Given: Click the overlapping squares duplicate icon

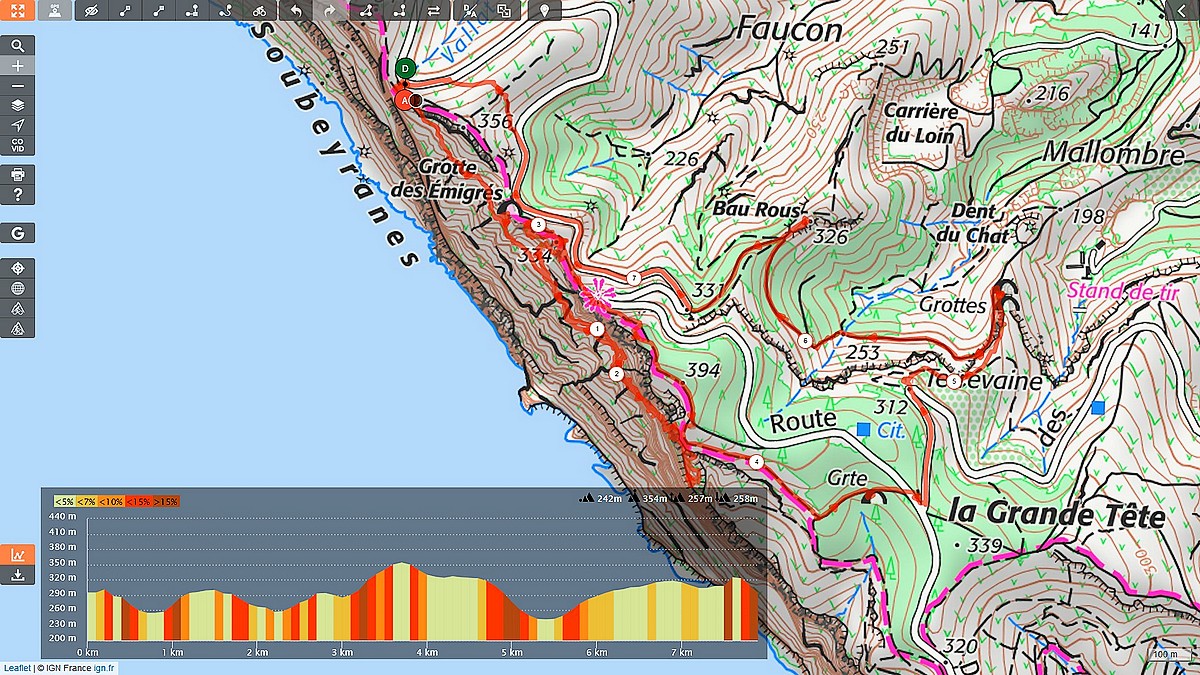Looking at the screenshot, I should pyautogui.click(x=504, y=10).
